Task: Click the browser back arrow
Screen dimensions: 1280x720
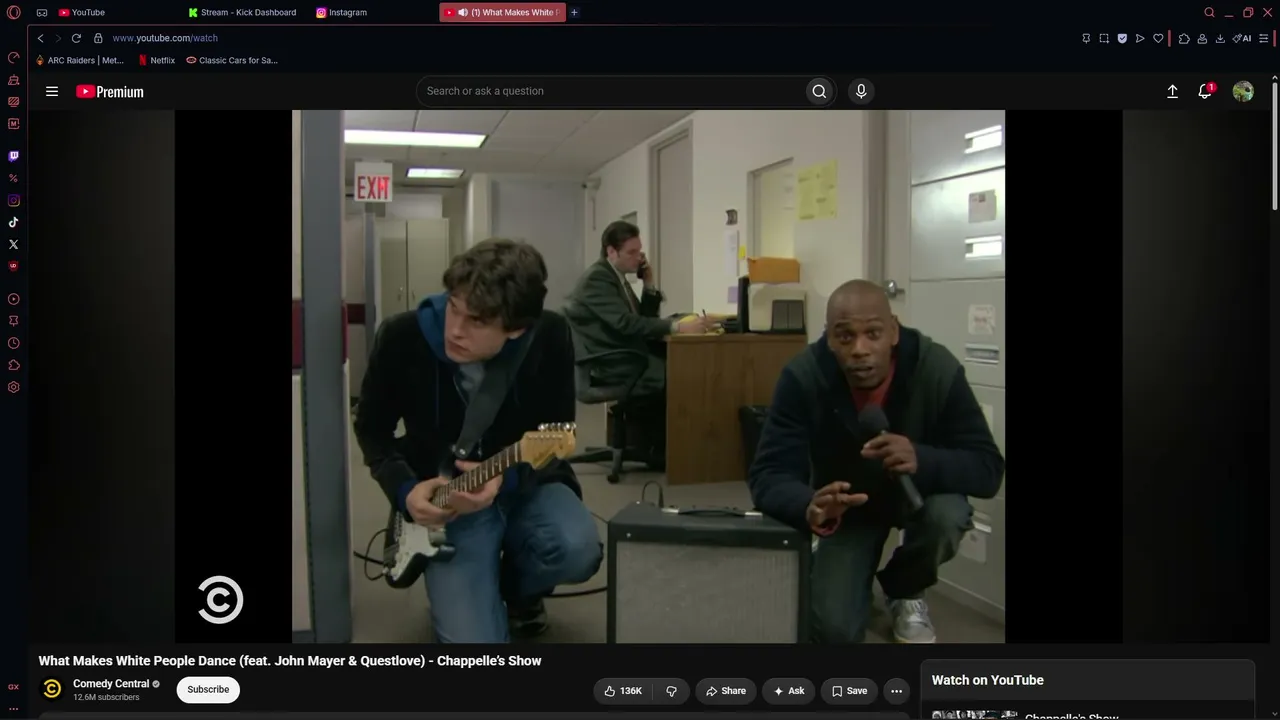Action: coord(40,38)
